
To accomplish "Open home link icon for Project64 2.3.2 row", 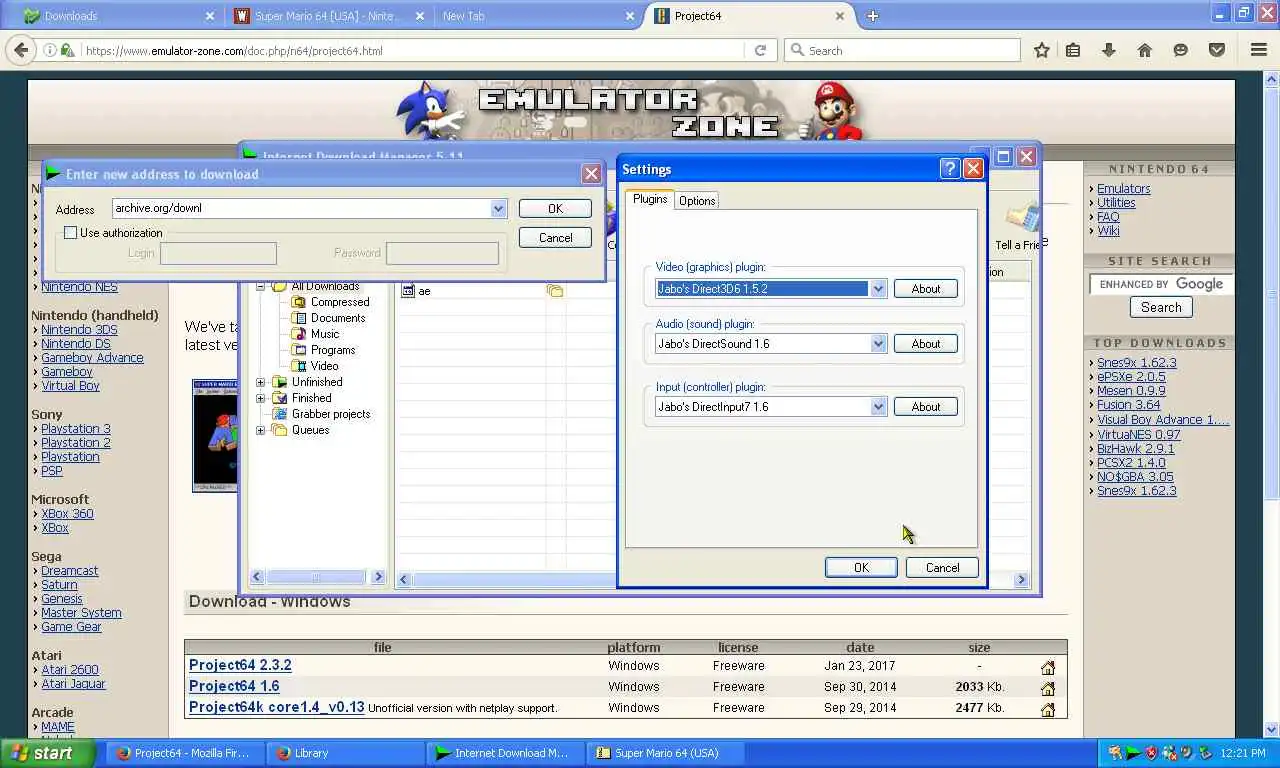I will coord(1048,667).
